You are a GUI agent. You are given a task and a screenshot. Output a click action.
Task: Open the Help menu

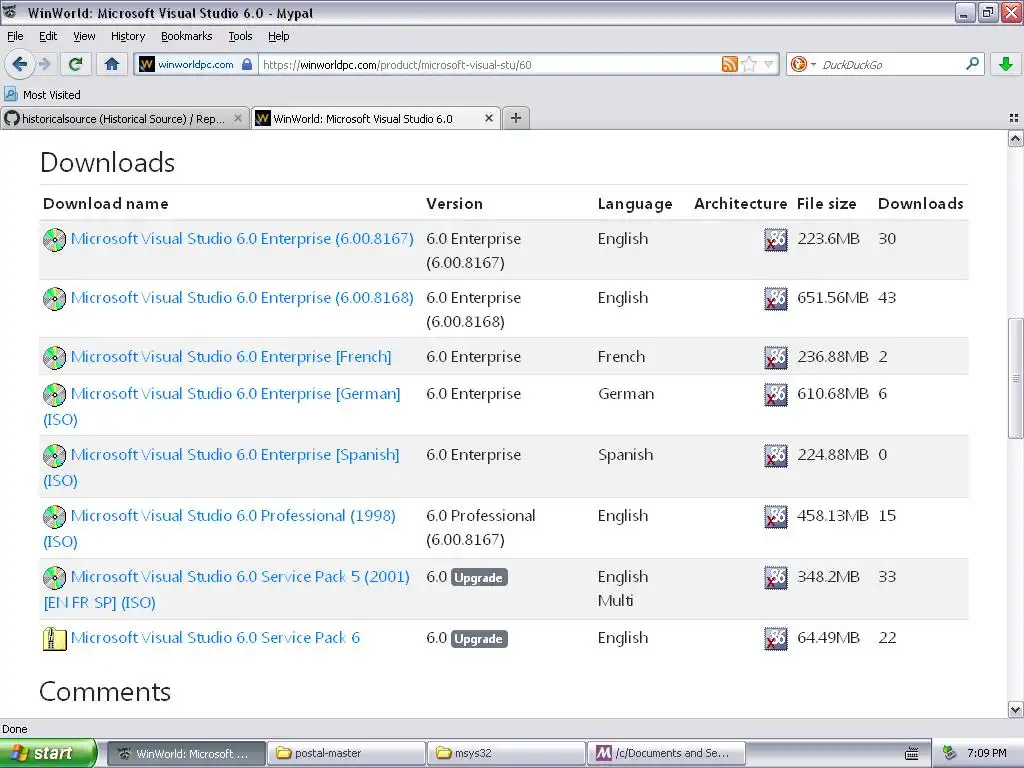click(x=278, y=36)
